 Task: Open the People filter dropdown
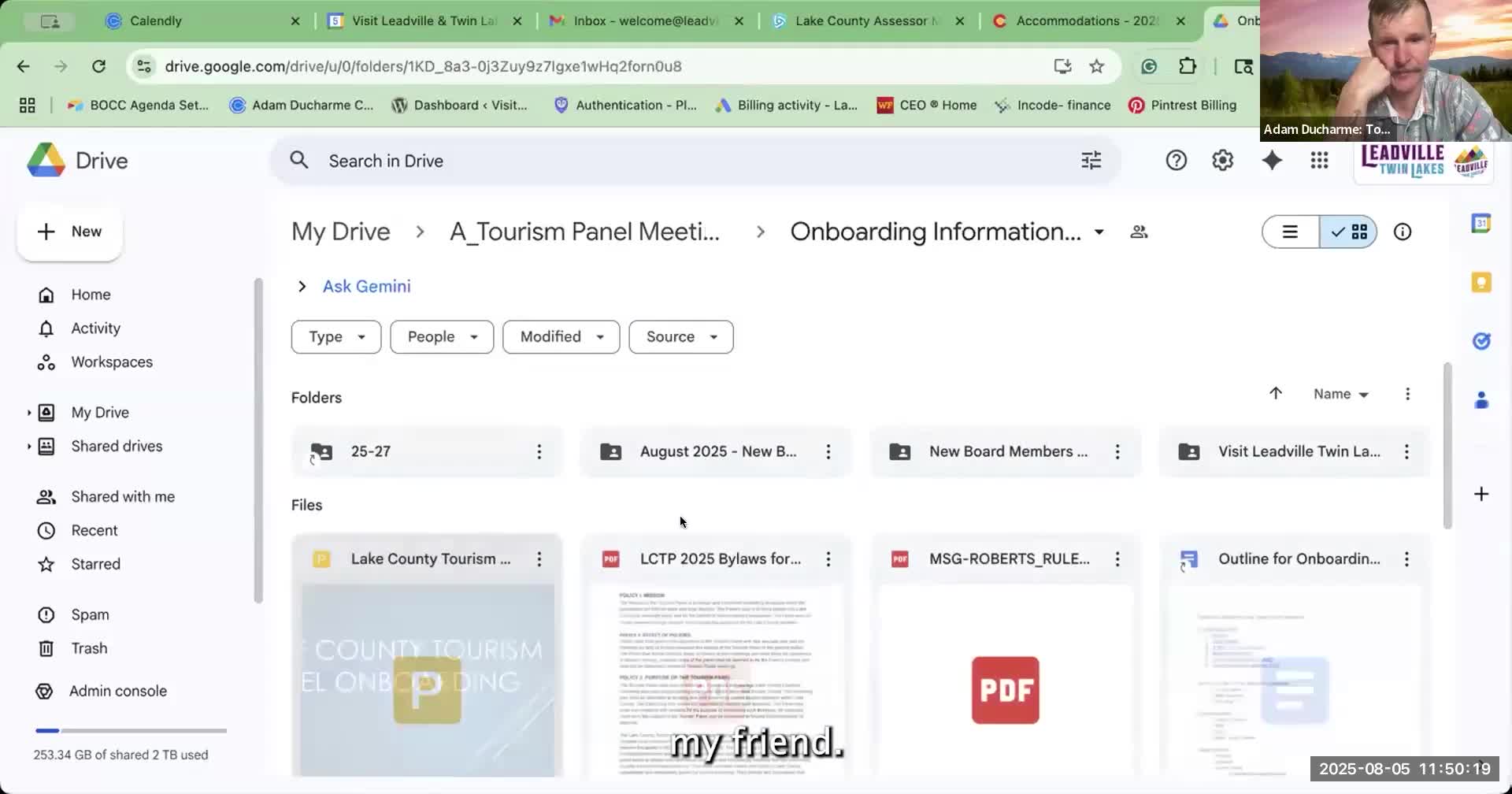tap(442, 337)
